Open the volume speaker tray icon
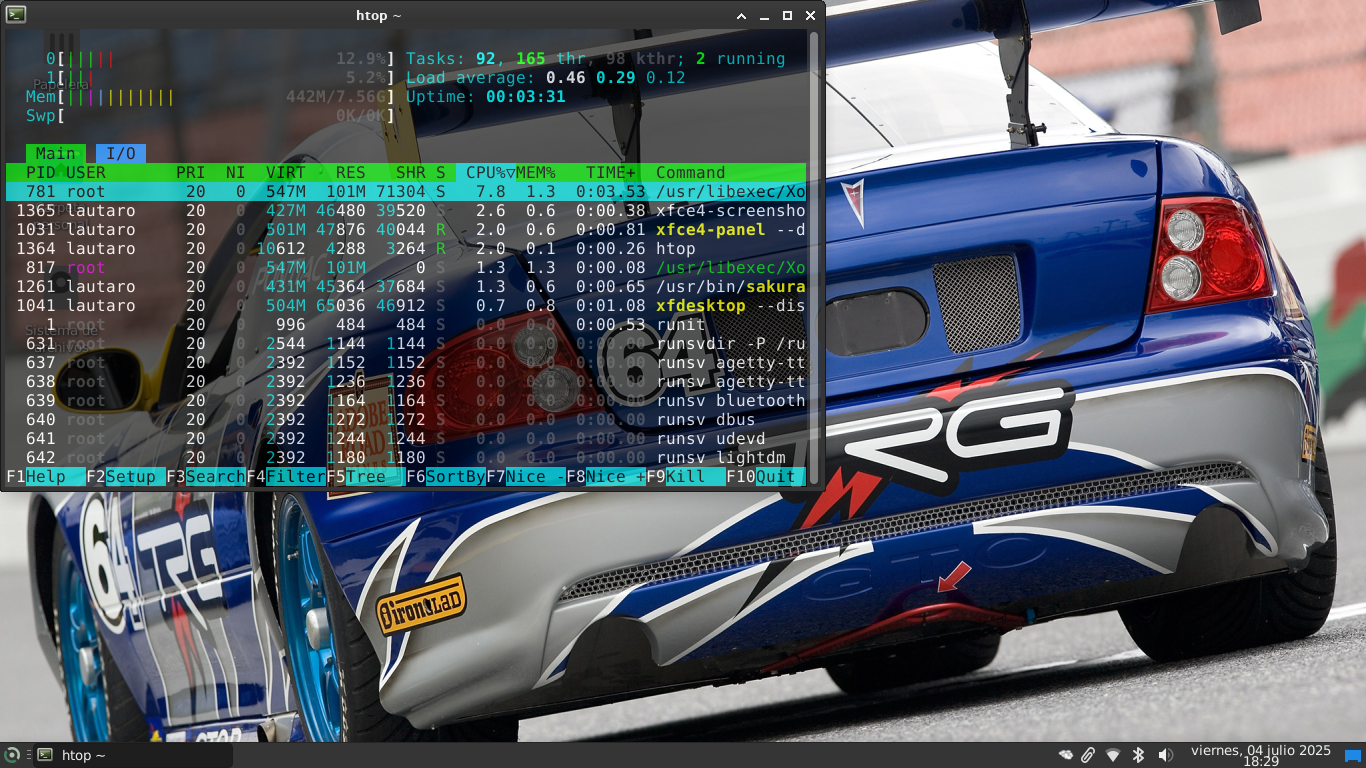Image resolution: width=1366 pixels, height=768 pixels. 1165,755
